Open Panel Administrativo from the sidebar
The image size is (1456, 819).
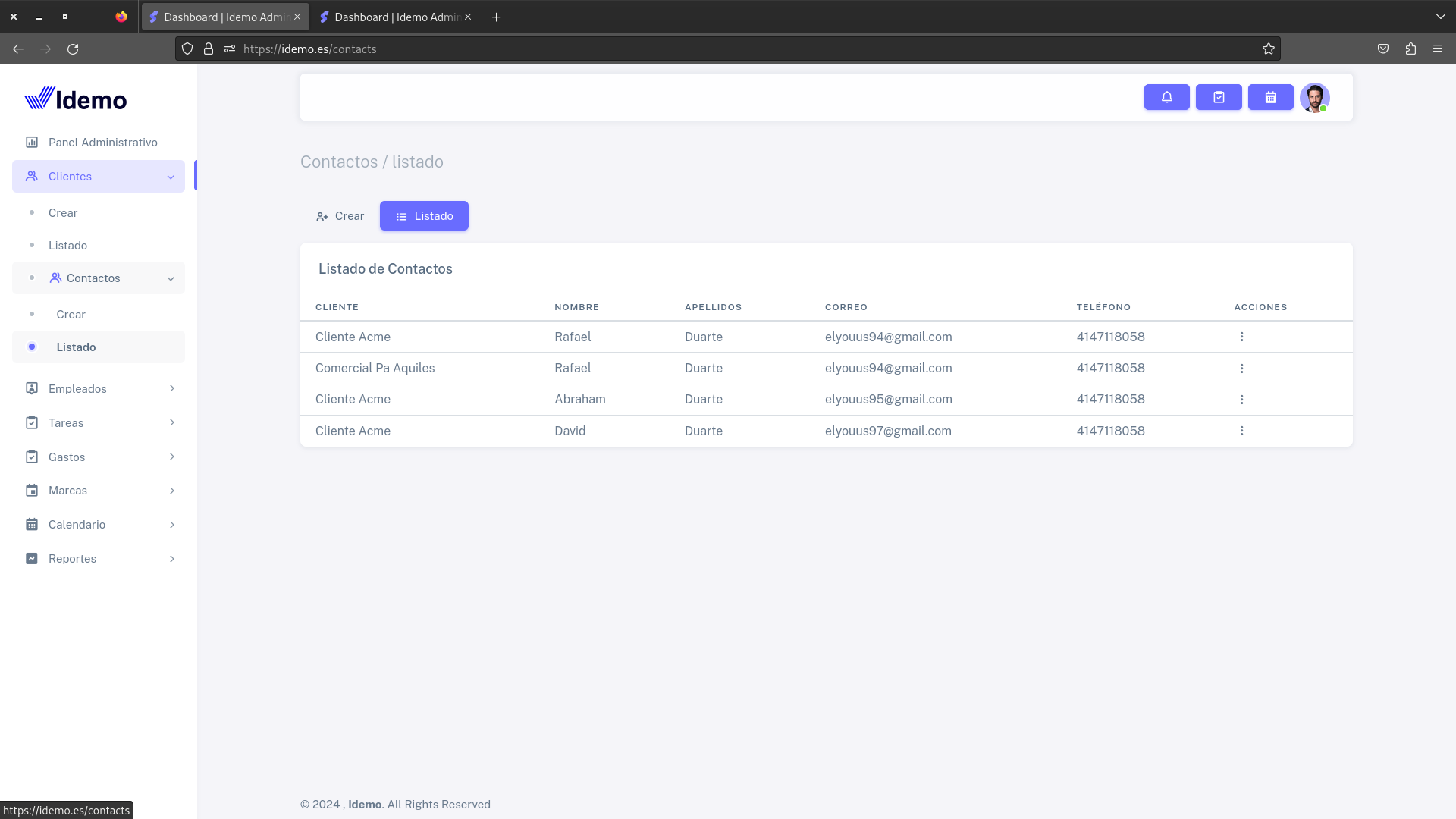(x=102, y=143)
